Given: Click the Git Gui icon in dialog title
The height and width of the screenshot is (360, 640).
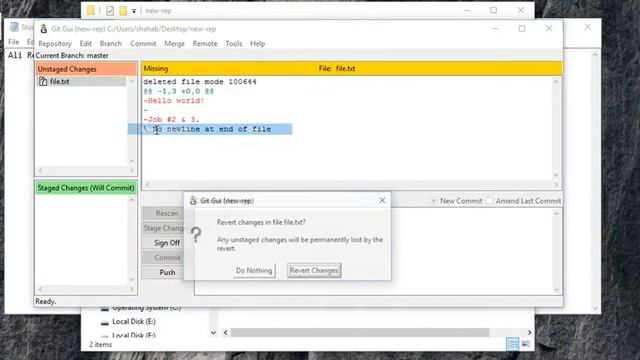Looking at the screenshot, I should pos(193,200).
